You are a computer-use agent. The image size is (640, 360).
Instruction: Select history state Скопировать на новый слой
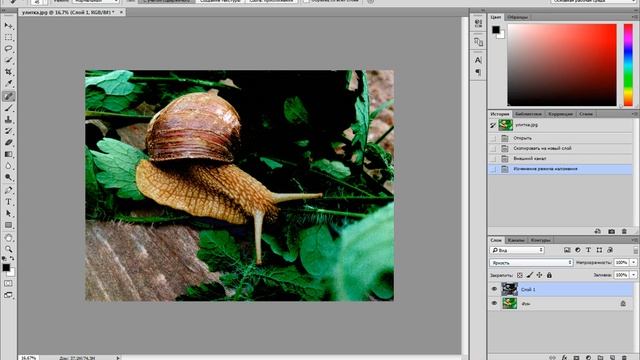[560, 148]
